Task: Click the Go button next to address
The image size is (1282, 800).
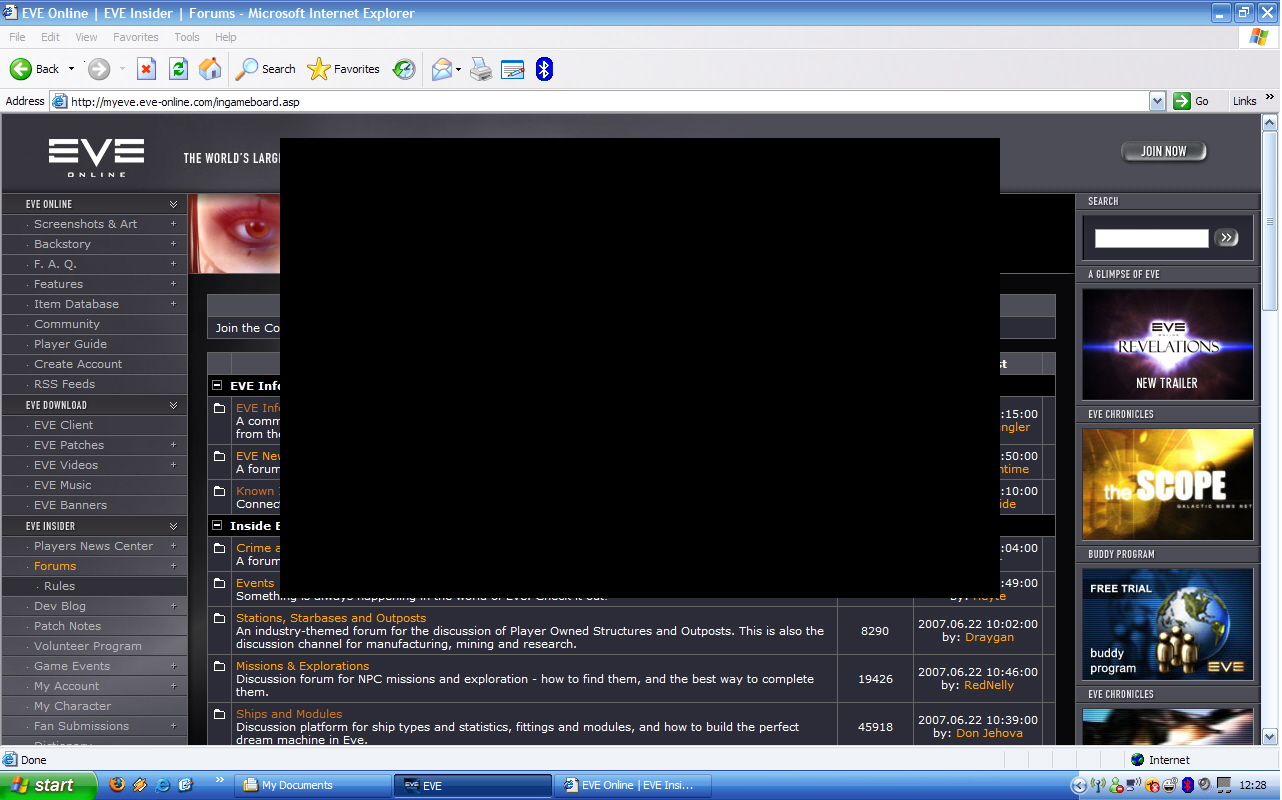Action: point(1192,101)
